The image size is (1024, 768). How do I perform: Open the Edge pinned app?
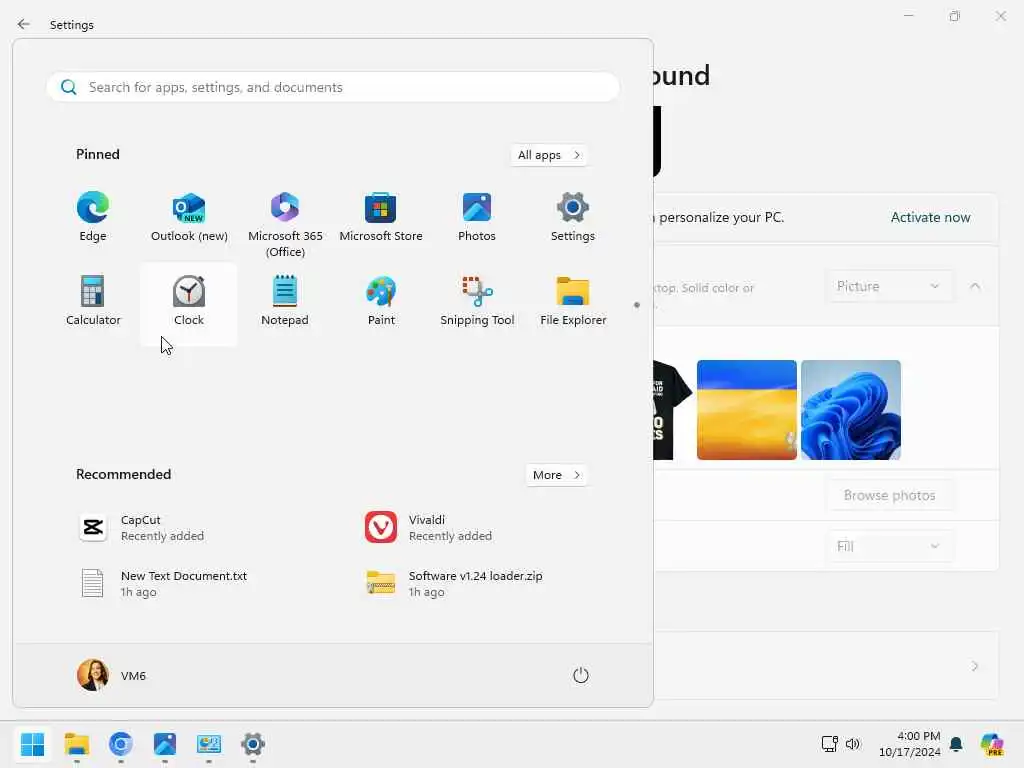[93, 217]
